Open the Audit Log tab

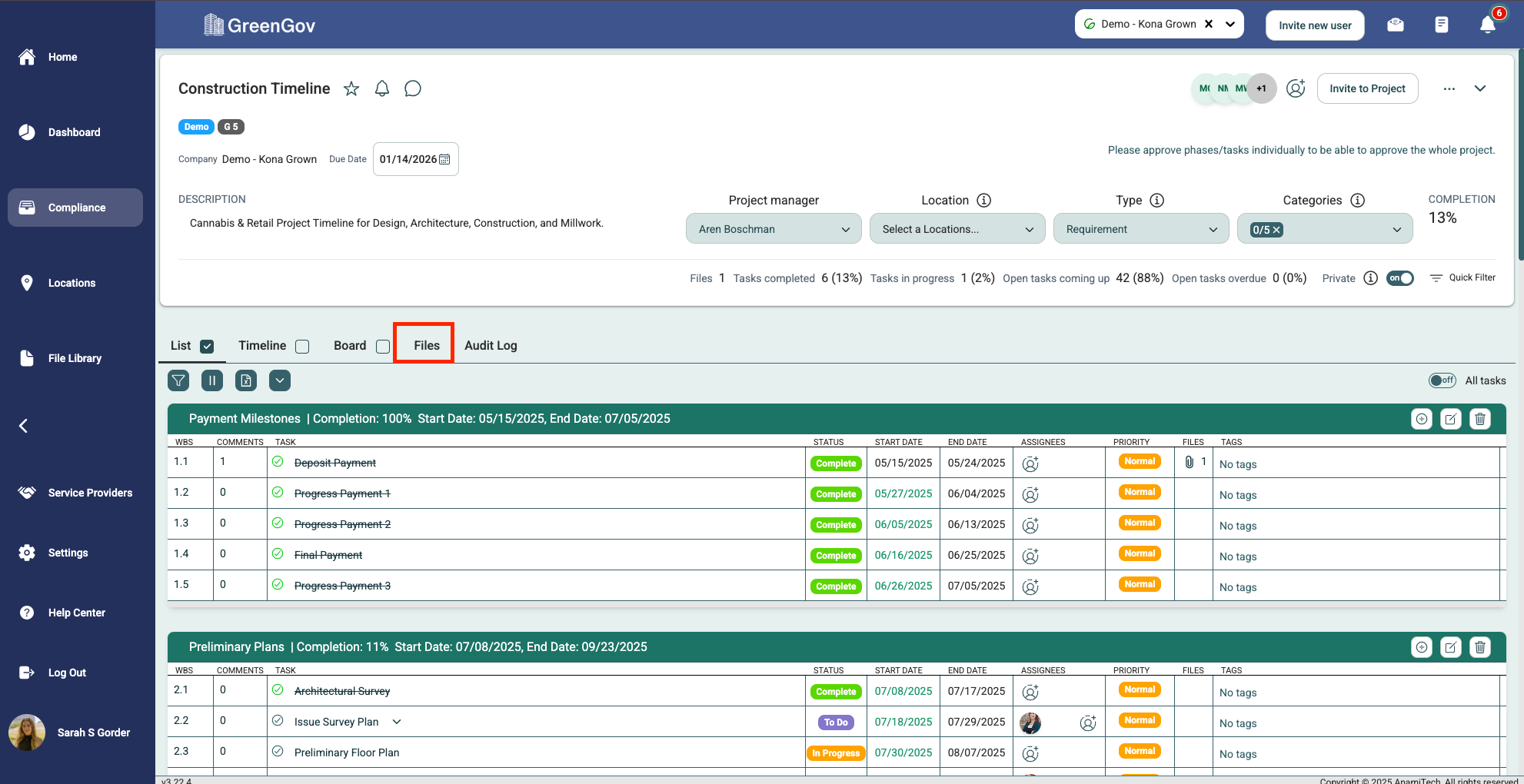click(491, 346)
